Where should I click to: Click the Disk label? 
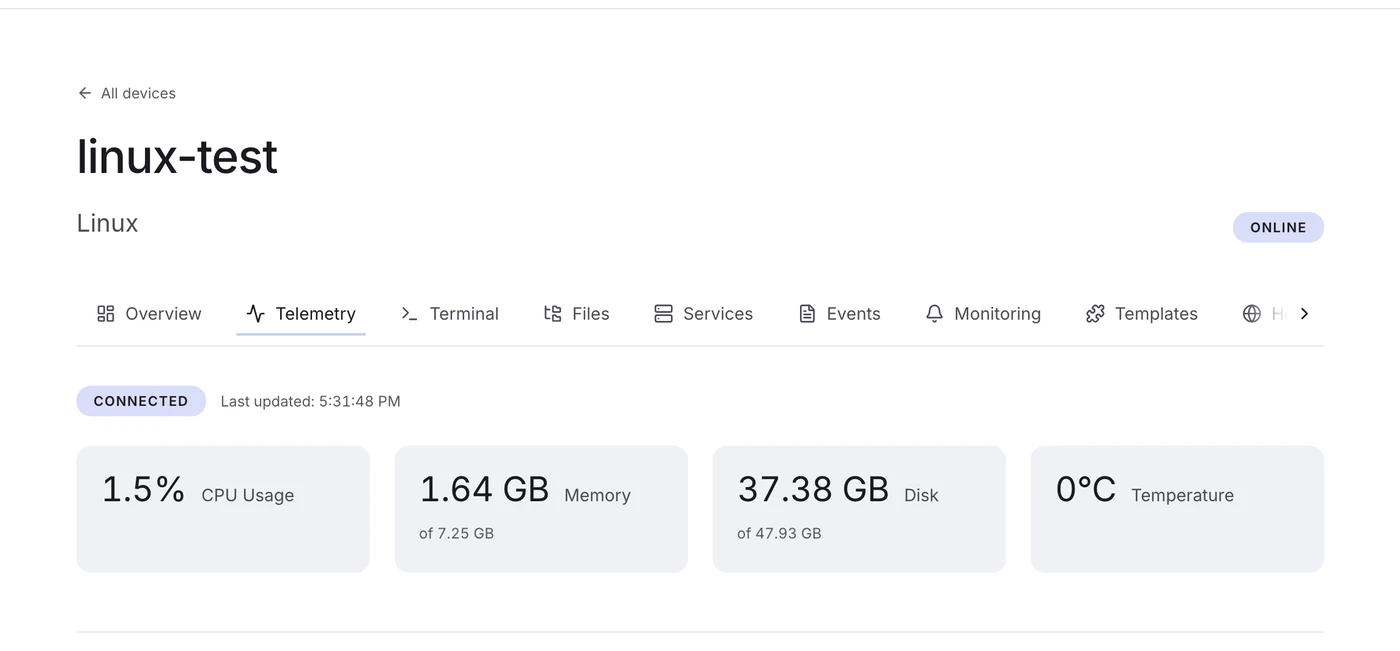921,495
